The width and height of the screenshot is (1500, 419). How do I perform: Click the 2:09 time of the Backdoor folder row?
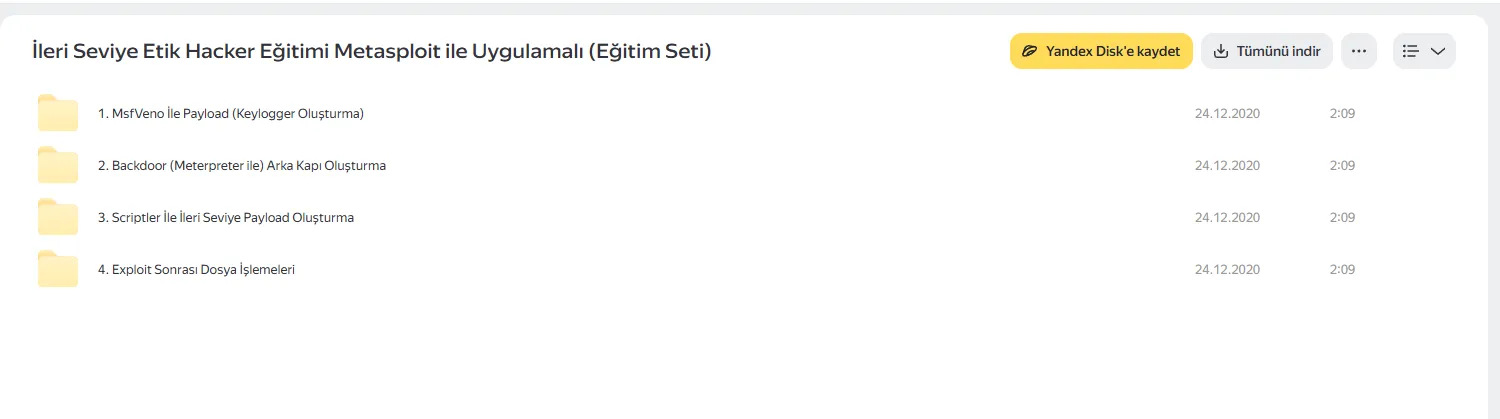pos(1342,166)
